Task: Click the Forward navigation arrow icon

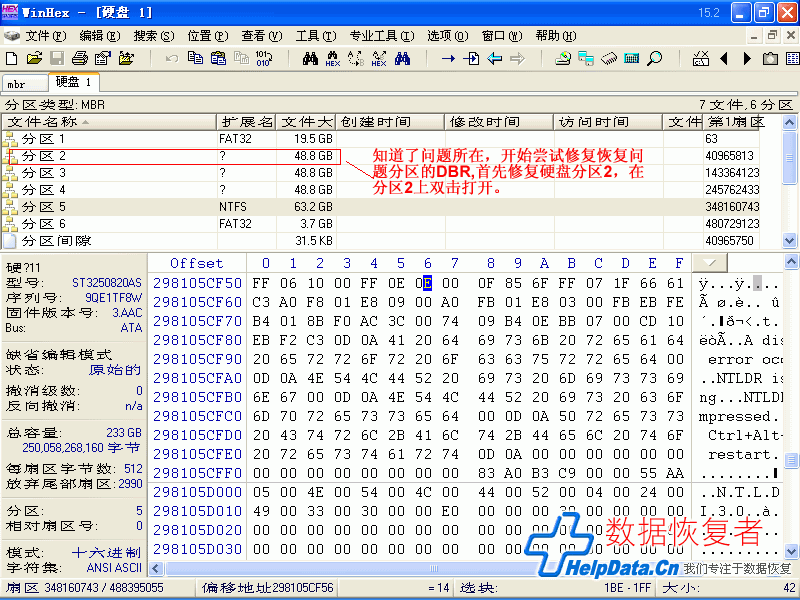Action: 517,58
